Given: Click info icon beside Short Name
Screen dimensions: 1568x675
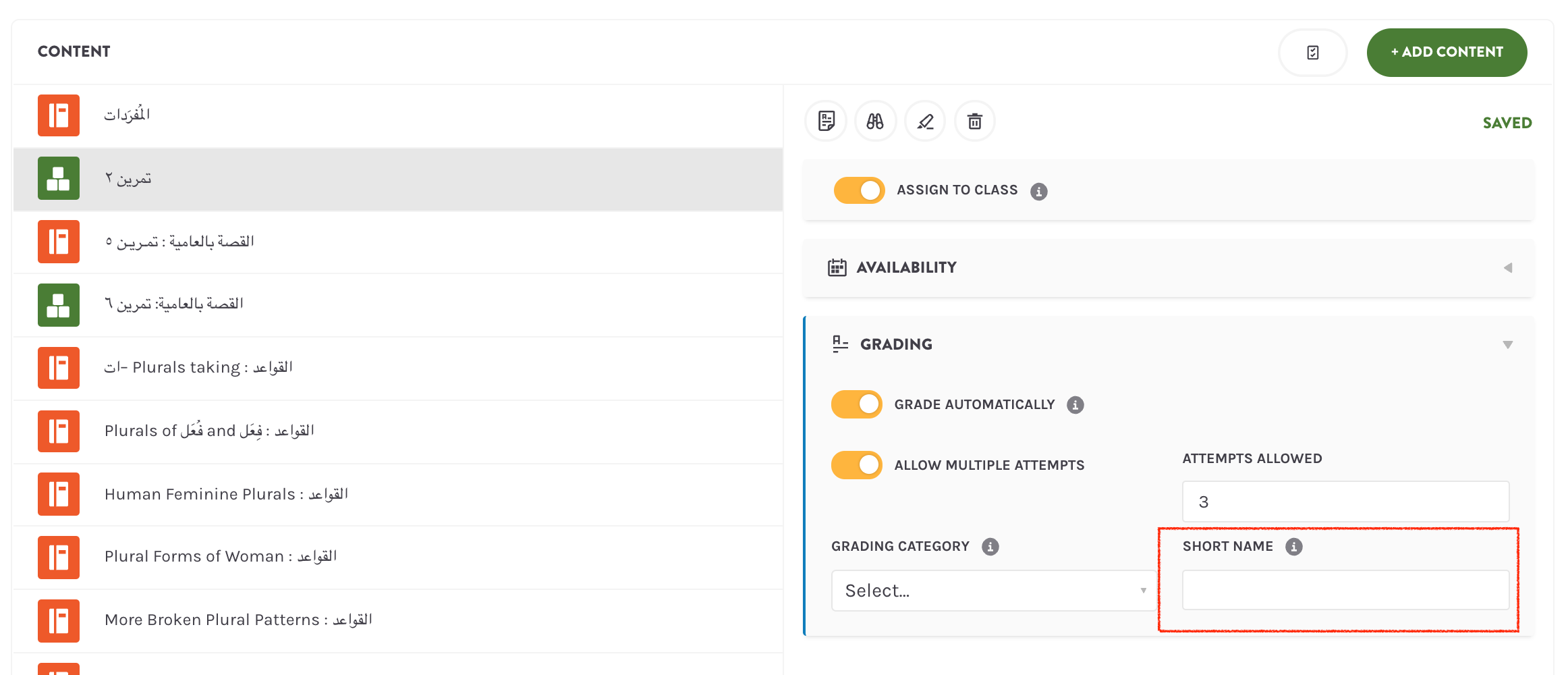Looking at the screenshot, I should point(1293,547).
